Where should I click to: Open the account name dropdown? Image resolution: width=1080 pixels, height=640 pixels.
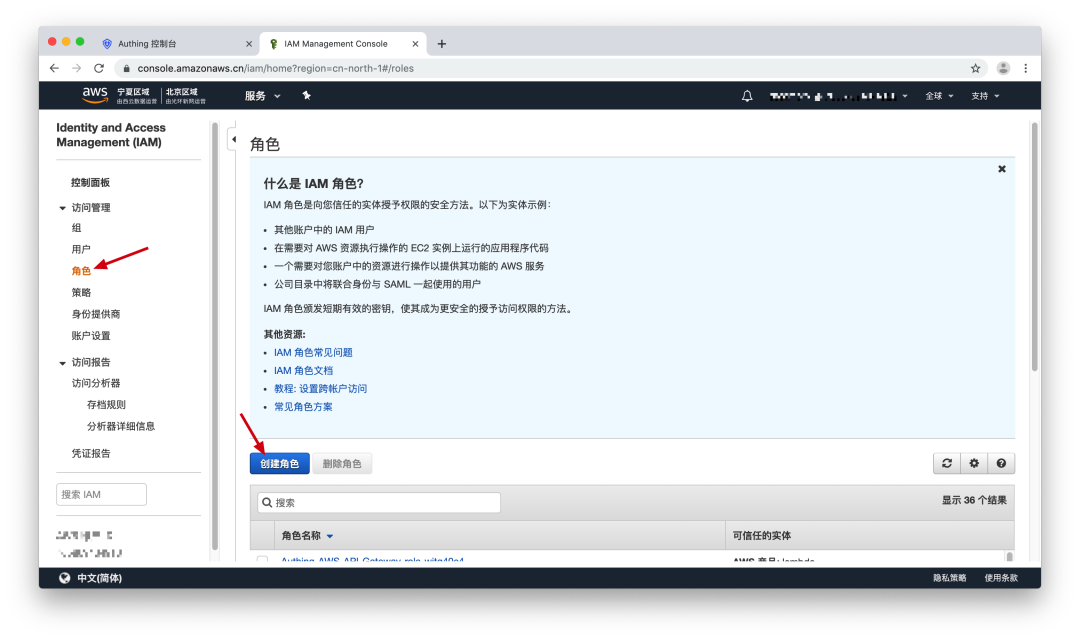click(x=838, y=96)
